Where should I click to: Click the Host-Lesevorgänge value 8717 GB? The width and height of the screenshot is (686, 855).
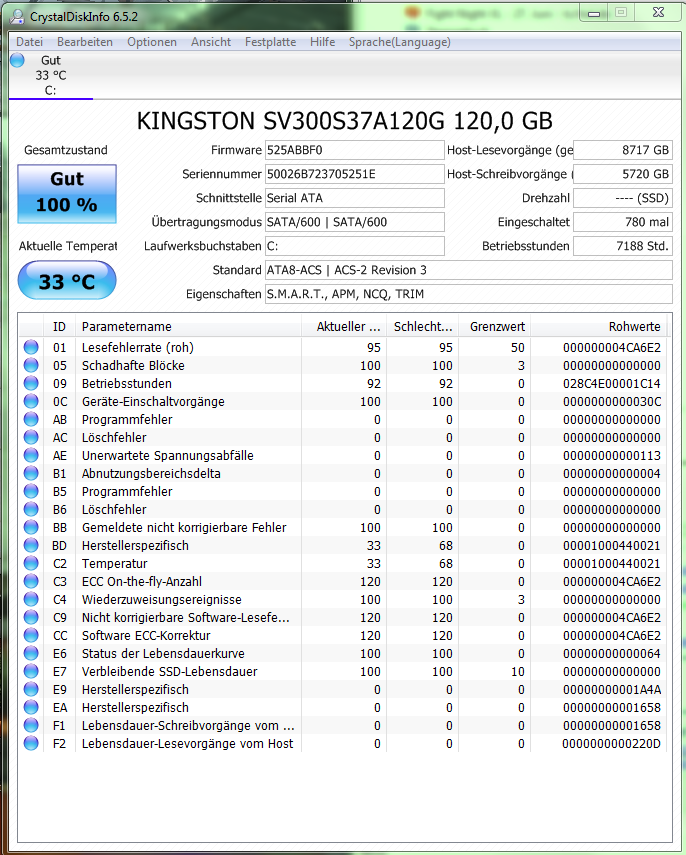623,150
